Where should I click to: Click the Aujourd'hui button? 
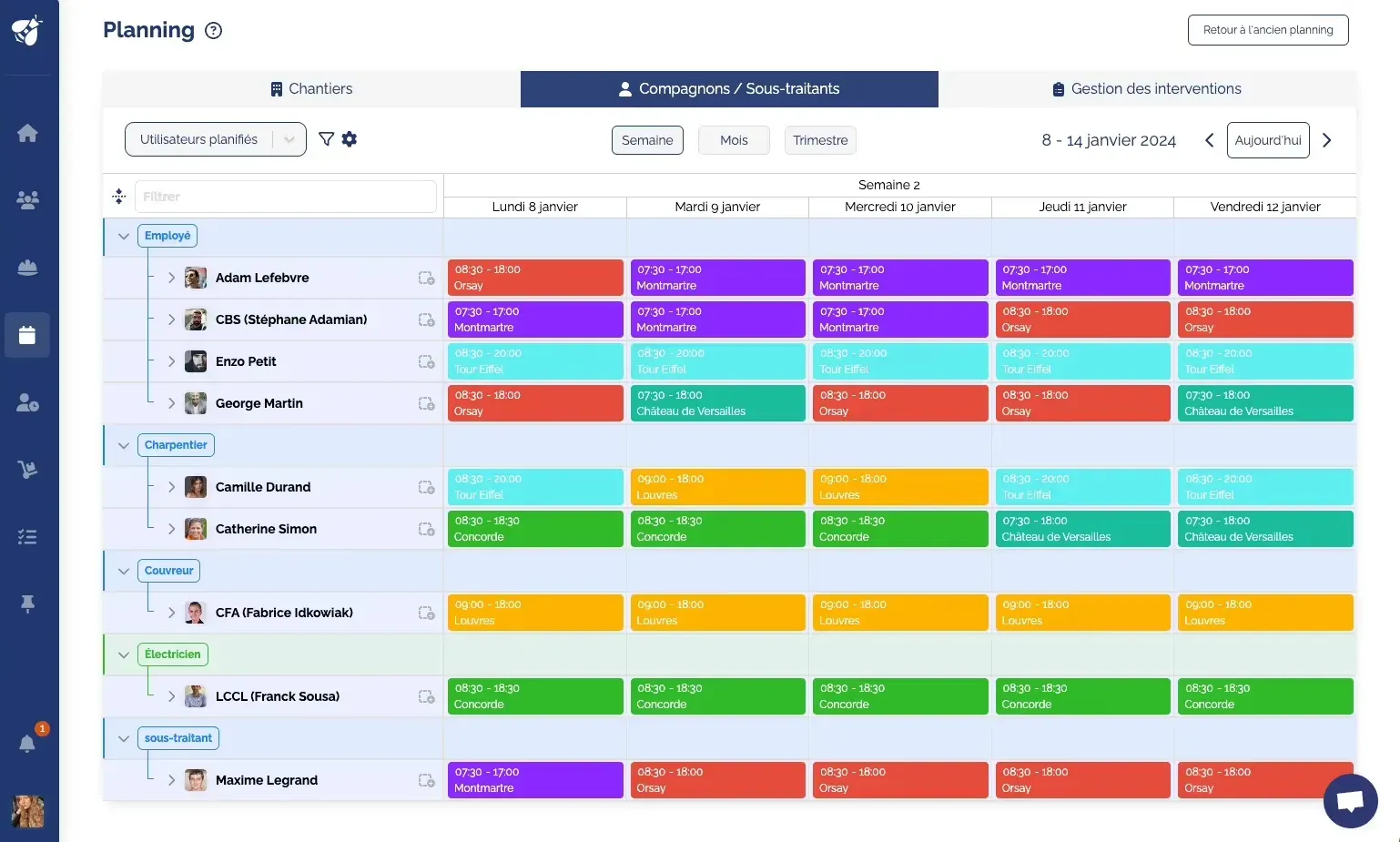(1267, 139)
